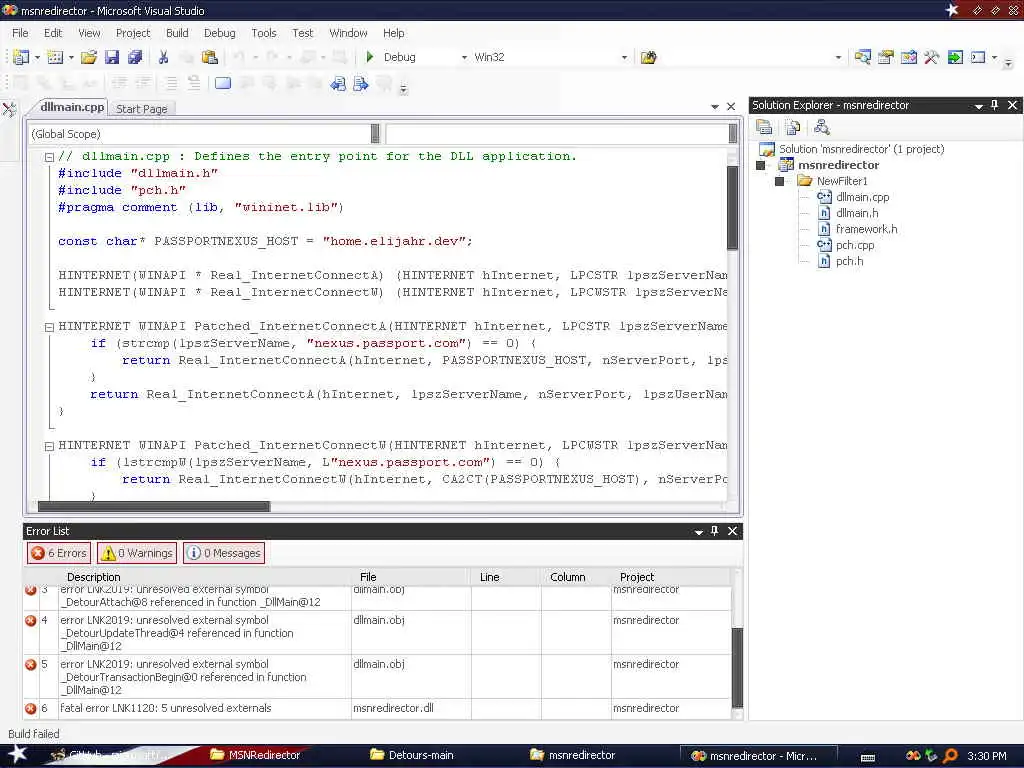Collapse the NewFilter1 folder node
The height and width of the screenshot is (768, 1024).
(x=779, y=181)
